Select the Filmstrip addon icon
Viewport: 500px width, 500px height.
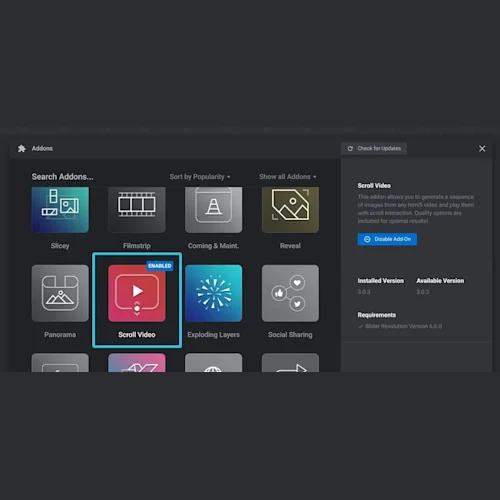tap(137, 210)
